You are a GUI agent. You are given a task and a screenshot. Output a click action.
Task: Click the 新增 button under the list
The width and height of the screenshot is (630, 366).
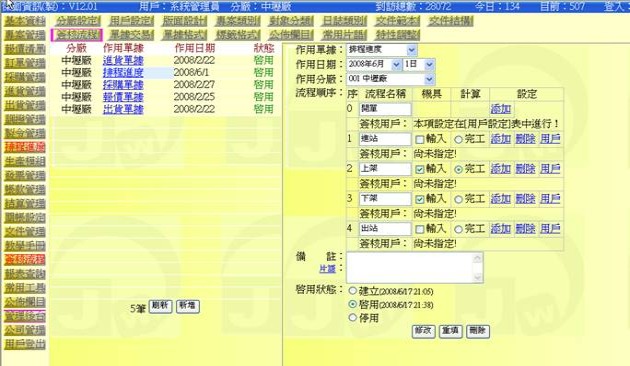[x=188, y=306]
